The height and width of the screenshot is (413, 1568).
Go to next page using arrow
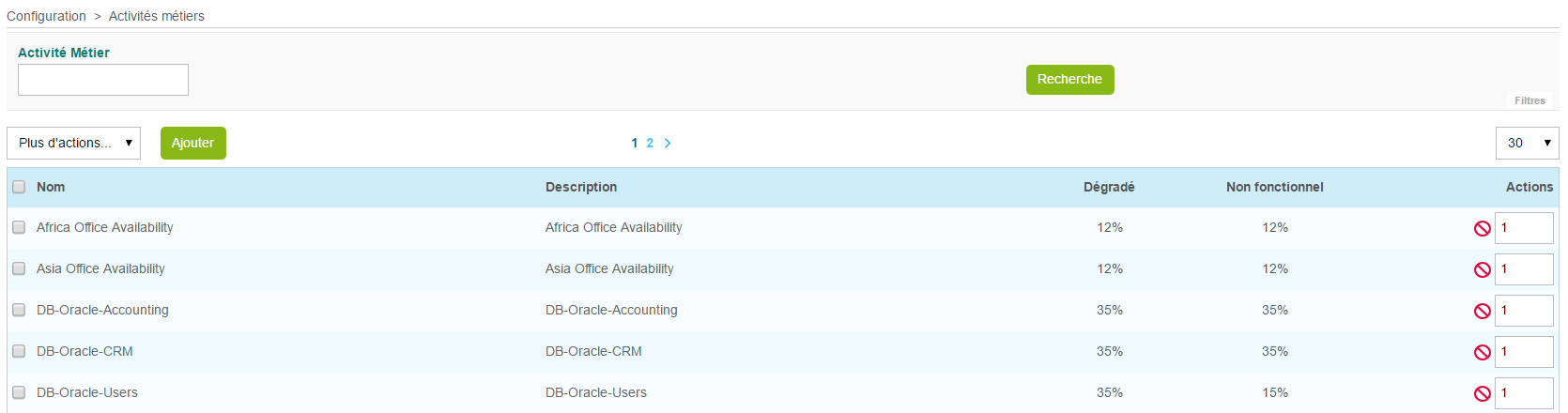point(668,144)
